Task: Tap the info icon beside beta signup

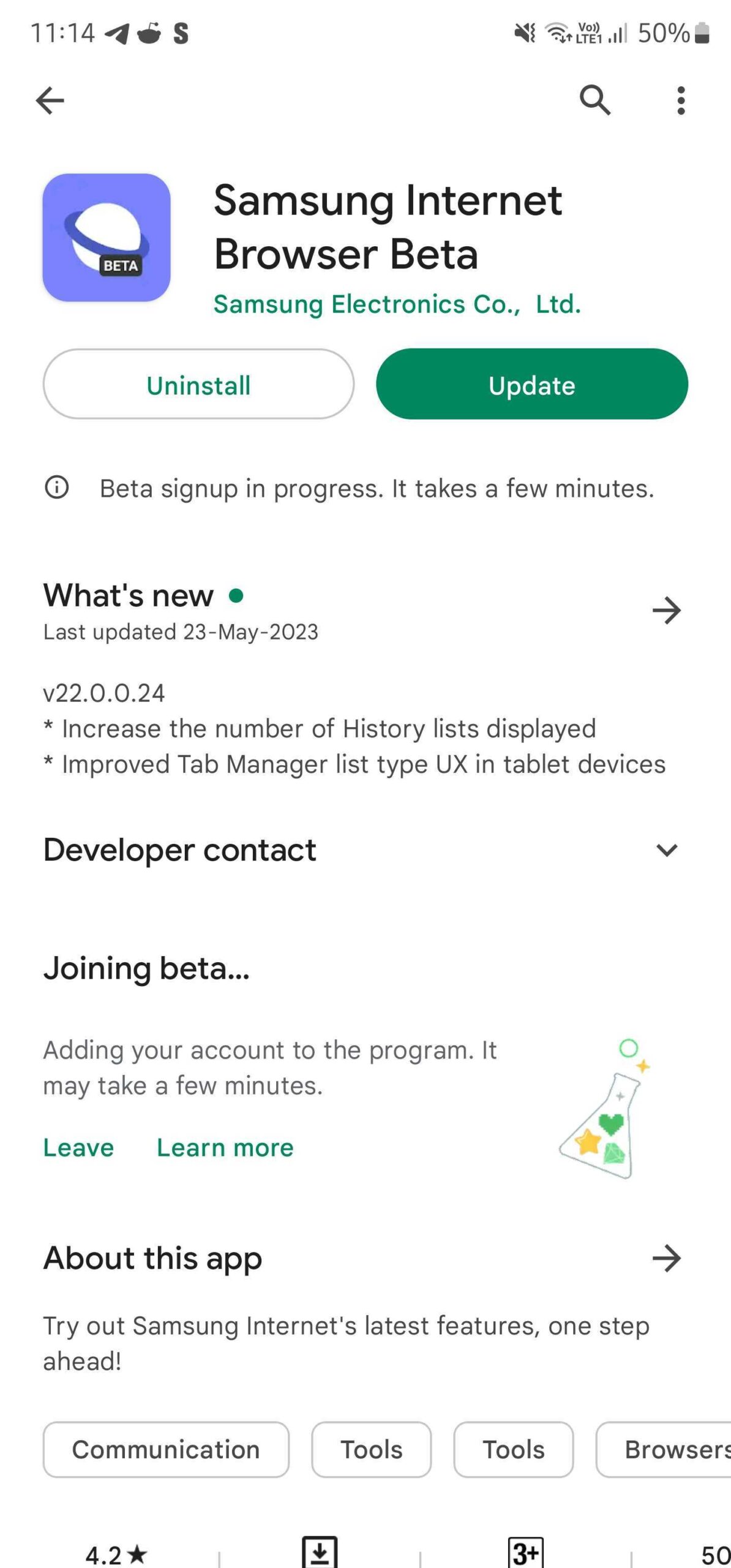Action: [x=57, y=488]
